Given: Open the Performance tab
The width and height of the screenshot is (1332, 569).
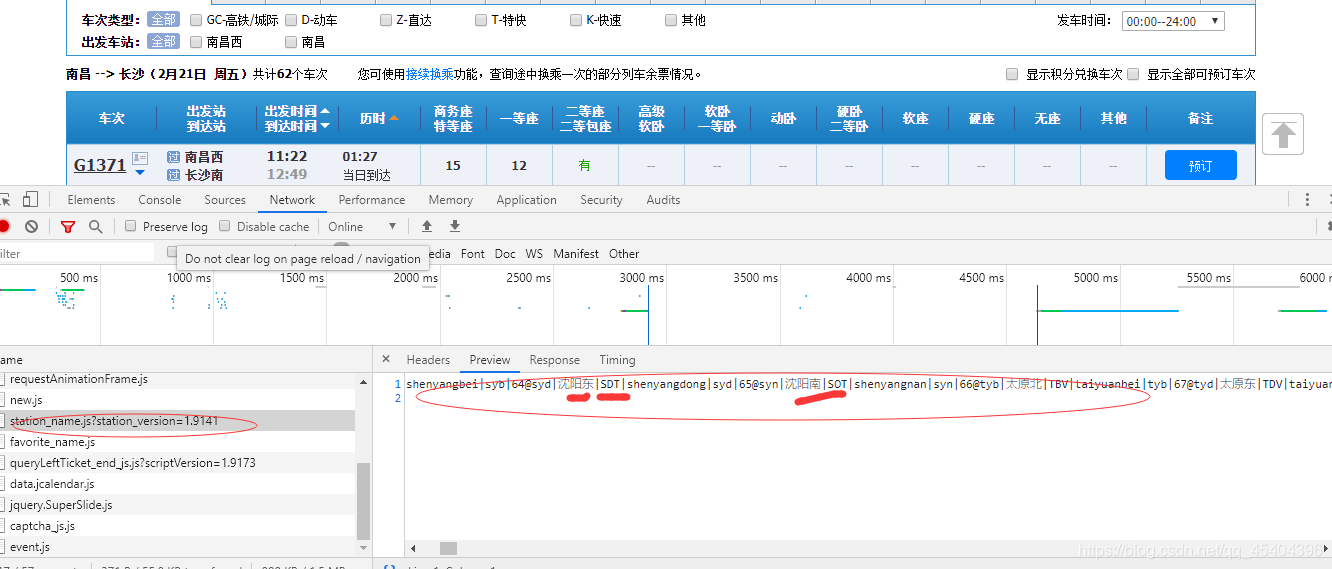Looking at the screenshot, I should click(x=372, y=200).
